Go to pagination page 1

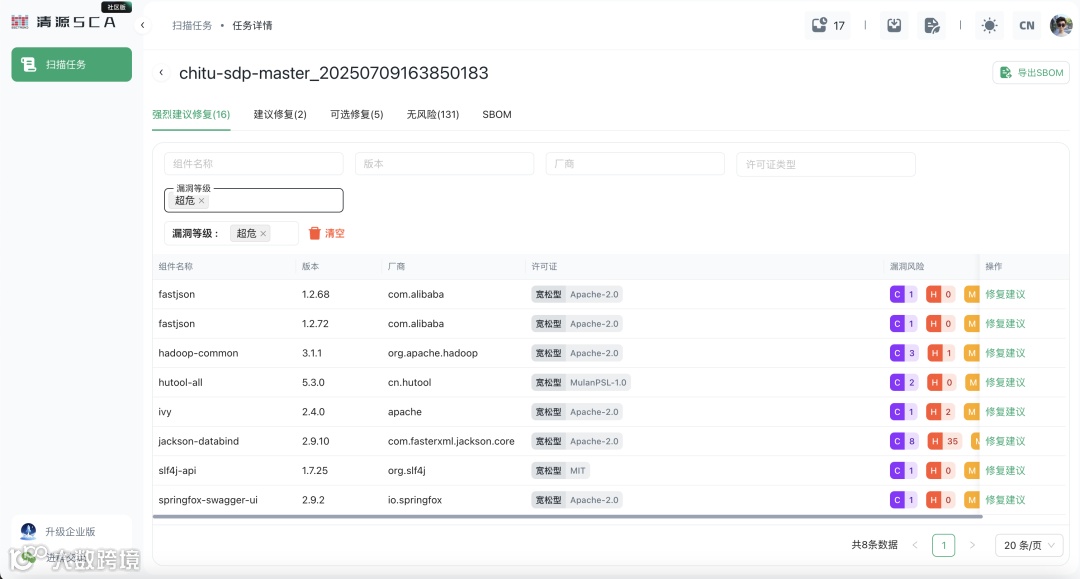(944, 545)
